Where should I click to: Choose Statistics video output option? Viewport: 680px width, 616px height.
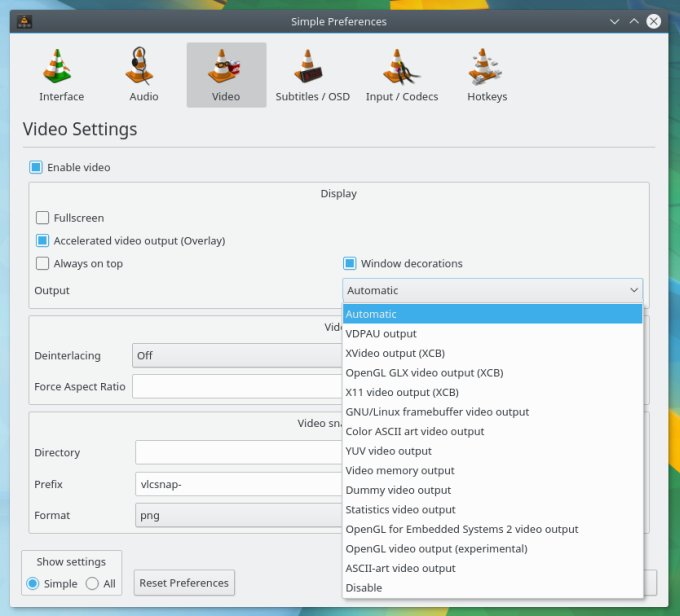tap(492, 509)
